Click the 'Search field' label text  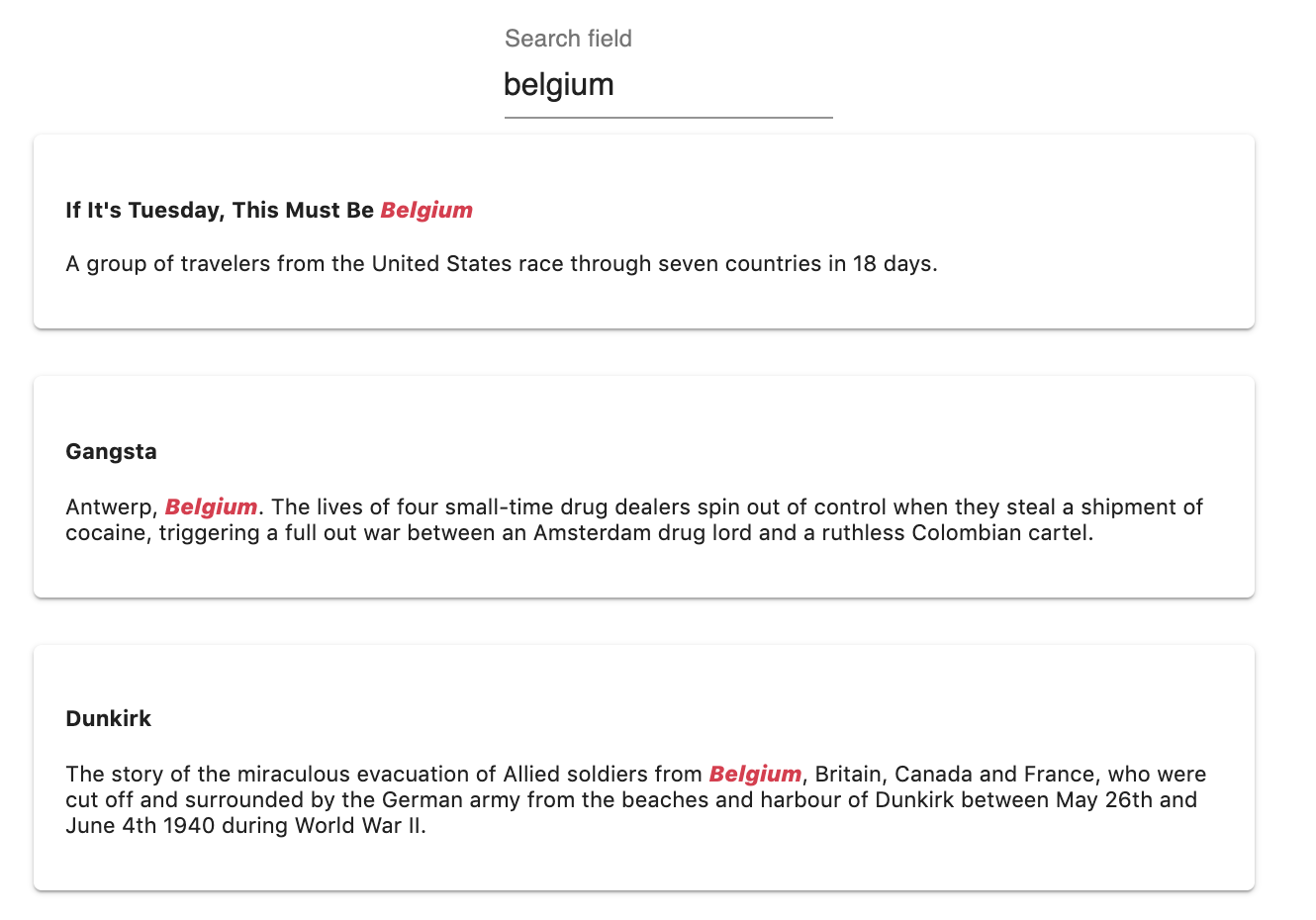pyautogui.click(x=569, y=38)
